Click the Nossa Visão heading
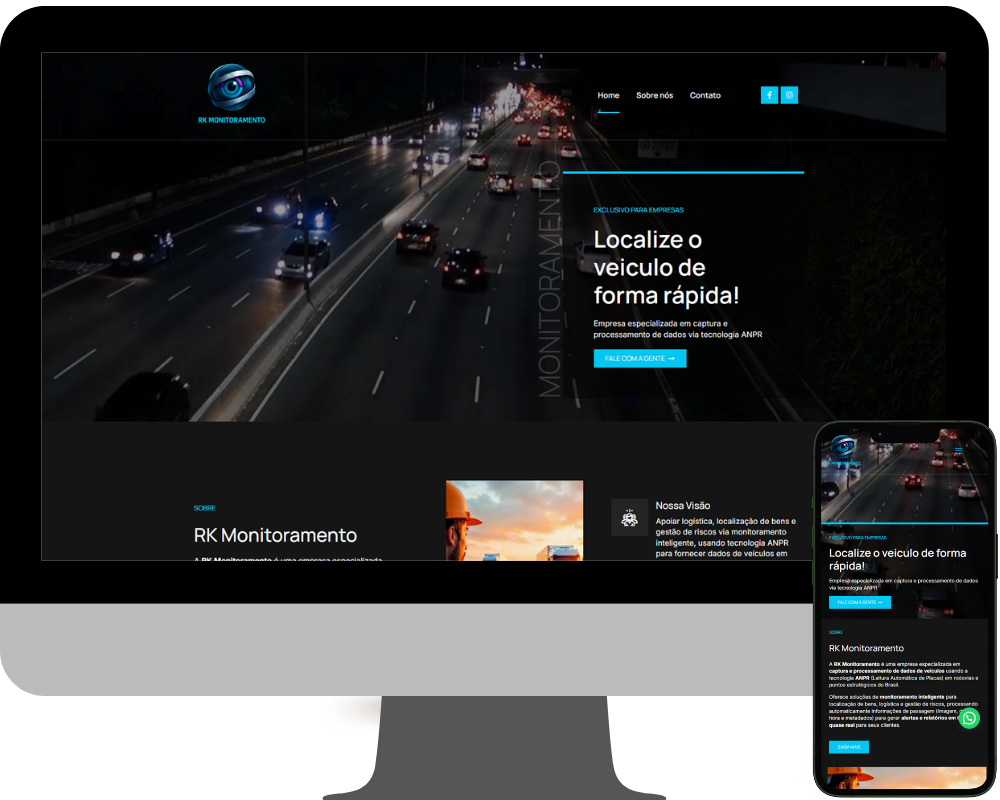The width and height of the screenshot is (1000, 800). point(682,506)
